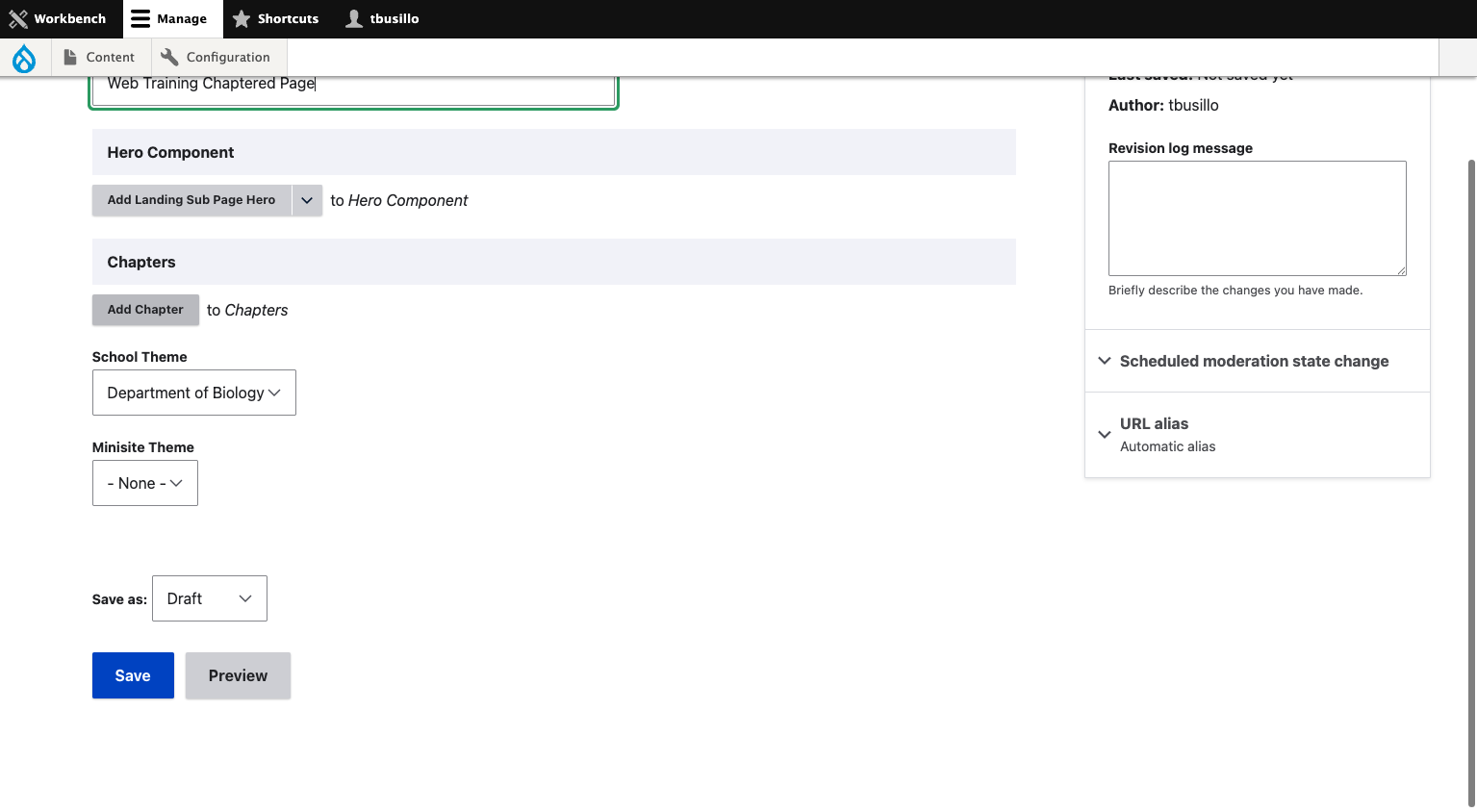
Task: Go to the Content admin link
Action: 99,58
